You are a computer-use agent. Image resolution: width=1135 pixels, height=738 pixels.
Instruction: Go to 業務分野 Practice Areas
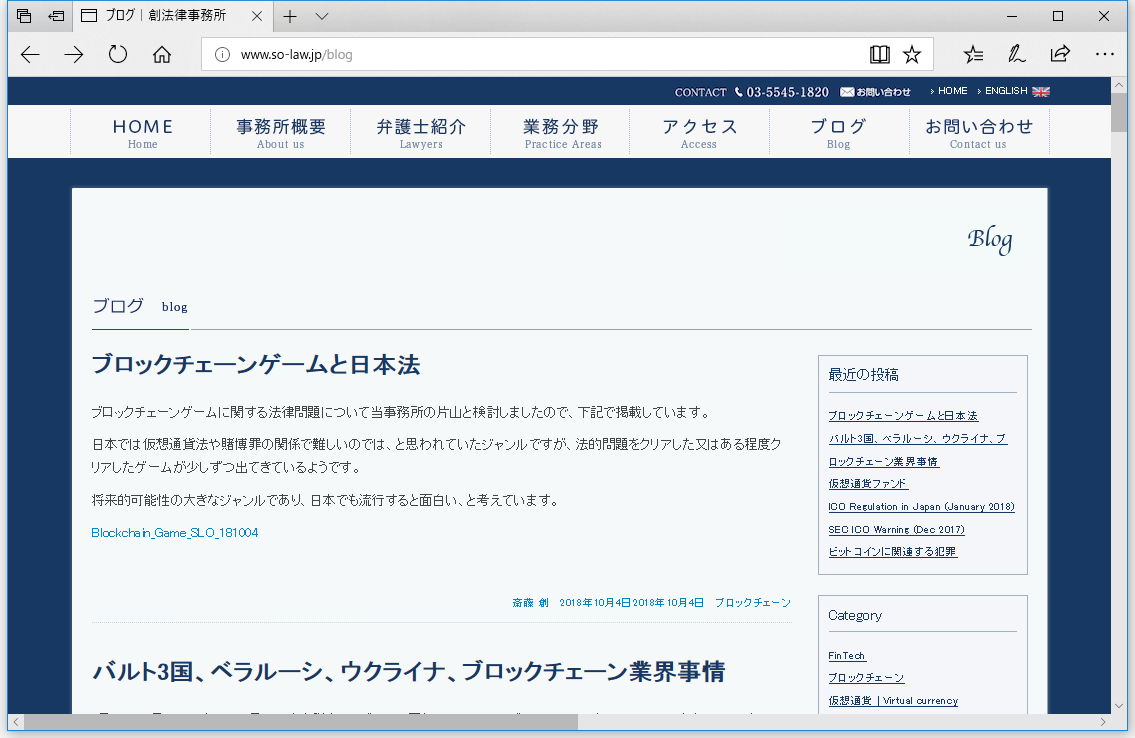(x=562, y=133)
